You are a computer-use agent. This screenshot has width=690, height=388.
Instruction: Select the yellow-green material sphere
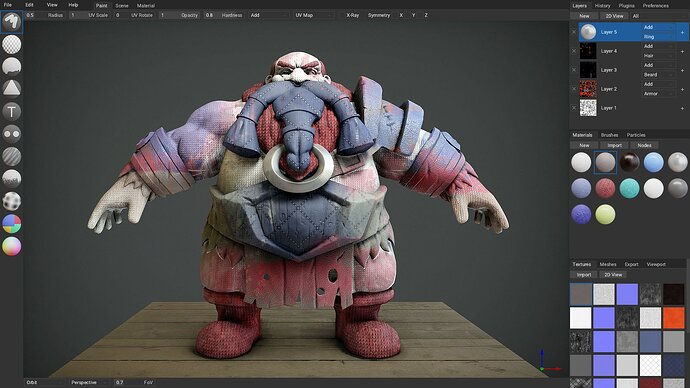tap(605, 215)
